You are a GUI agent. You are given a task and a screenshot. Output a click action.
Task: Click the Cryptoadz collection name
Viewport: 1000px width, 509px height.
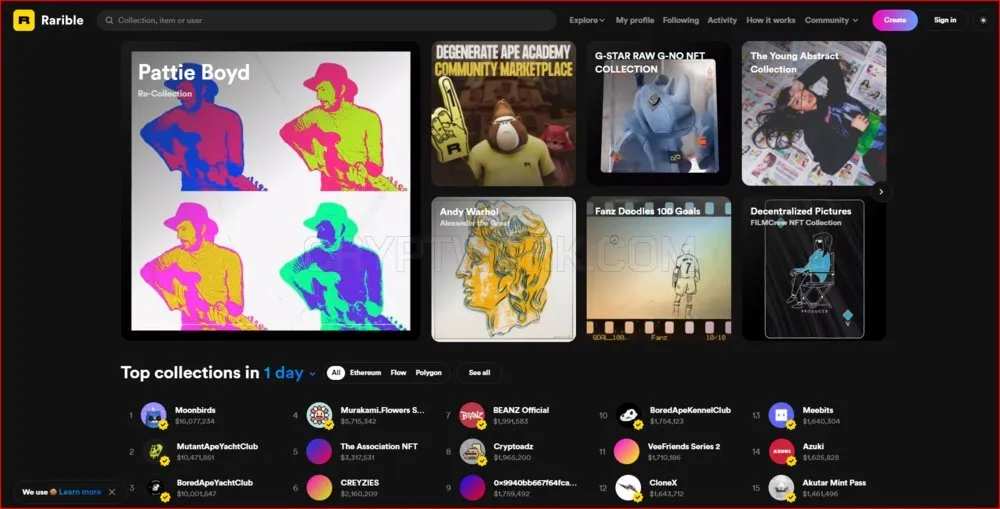point(513,446)
